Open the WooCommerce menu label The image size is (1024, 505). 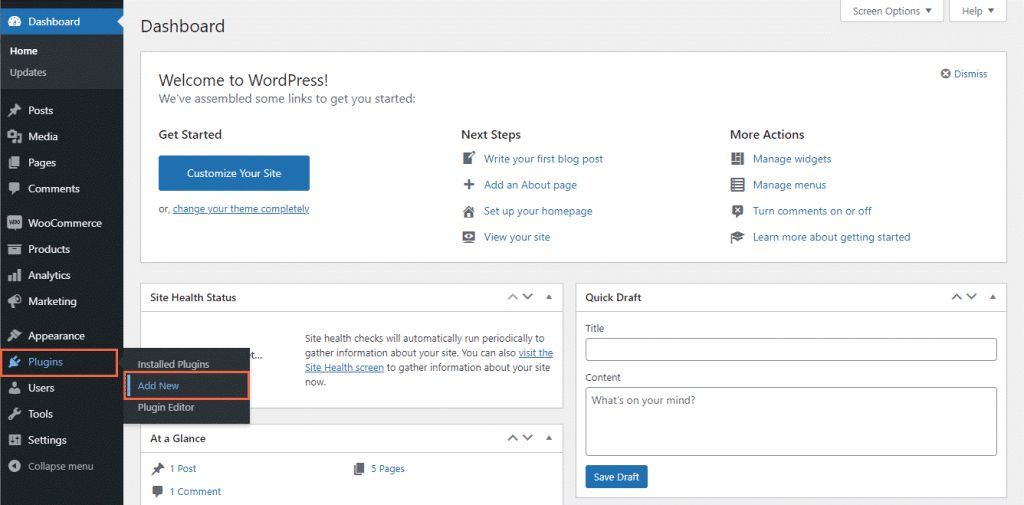[65, 223]
